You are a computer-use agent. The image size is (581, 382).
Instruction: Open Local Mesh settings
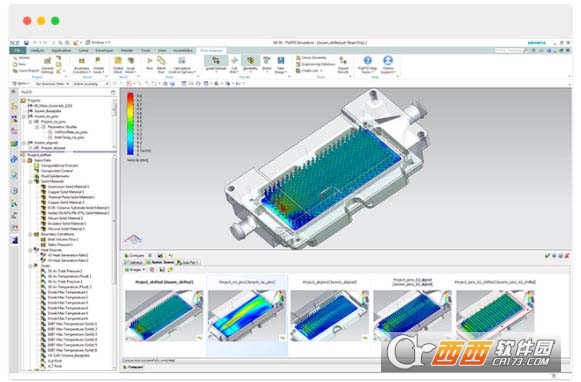tap(130, 65)
